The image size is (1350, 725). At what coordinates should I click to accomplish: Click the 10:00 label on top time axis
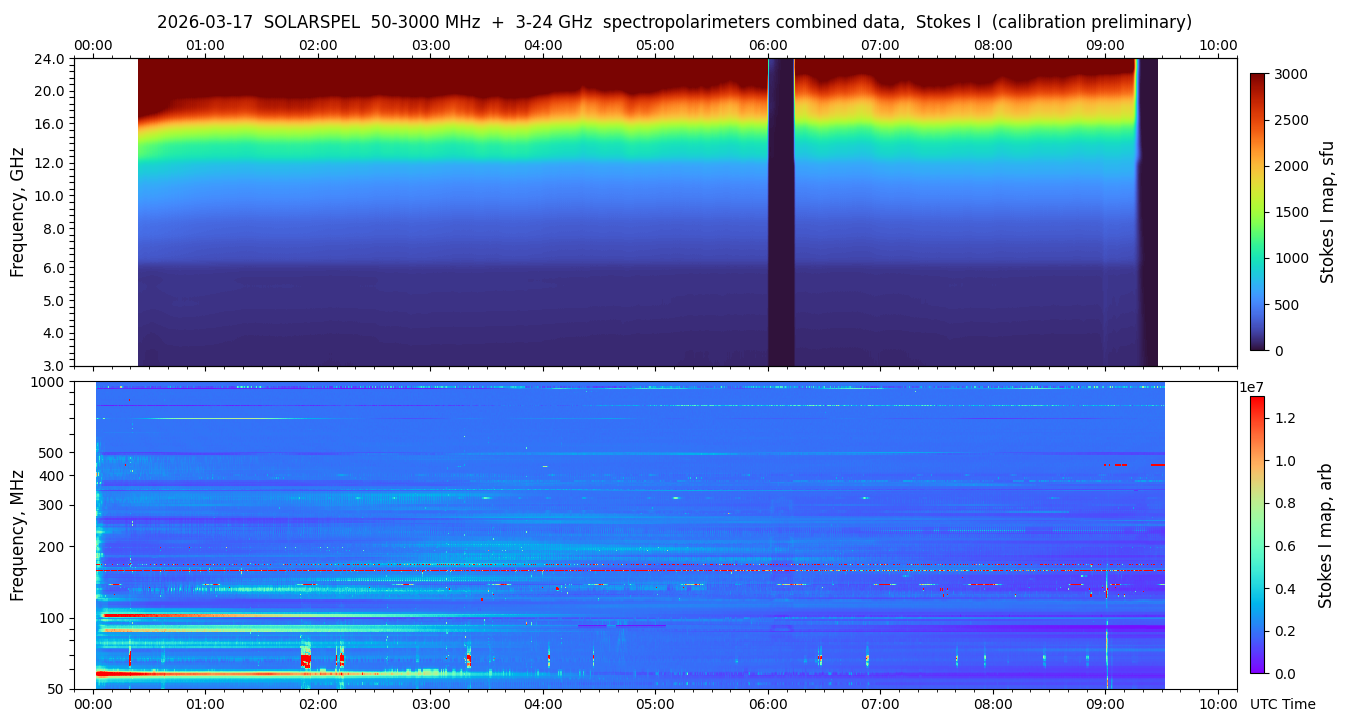pos(1218,45)
